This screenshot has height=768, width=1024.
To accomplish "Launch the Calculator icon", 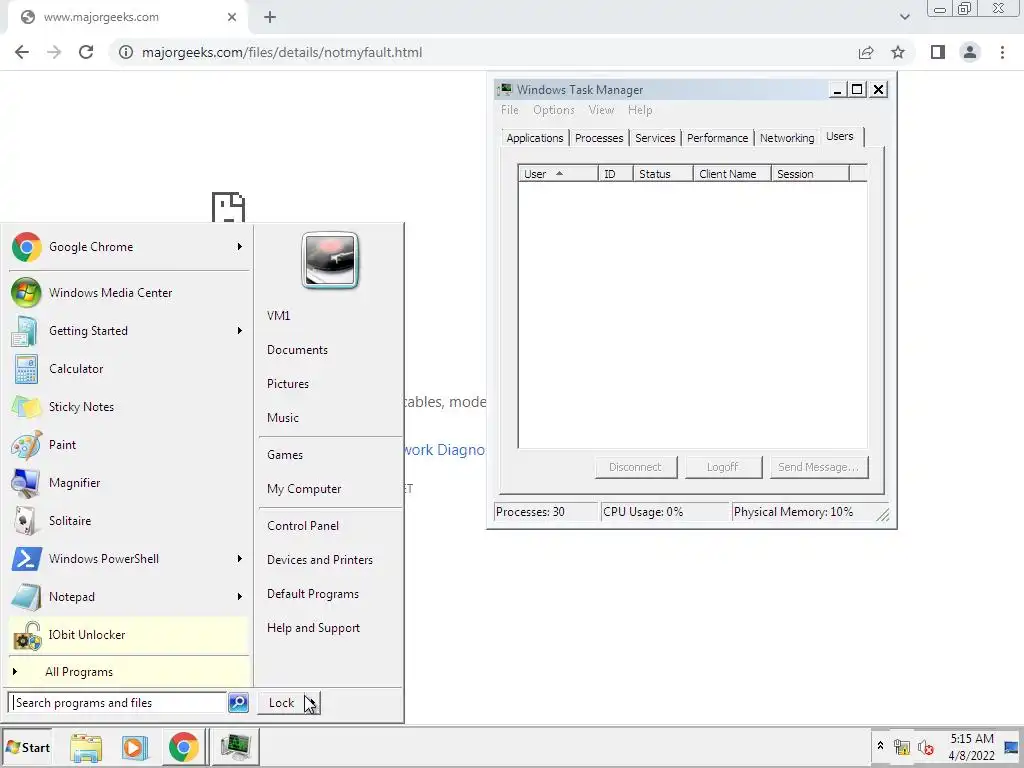I will [26, 369].
